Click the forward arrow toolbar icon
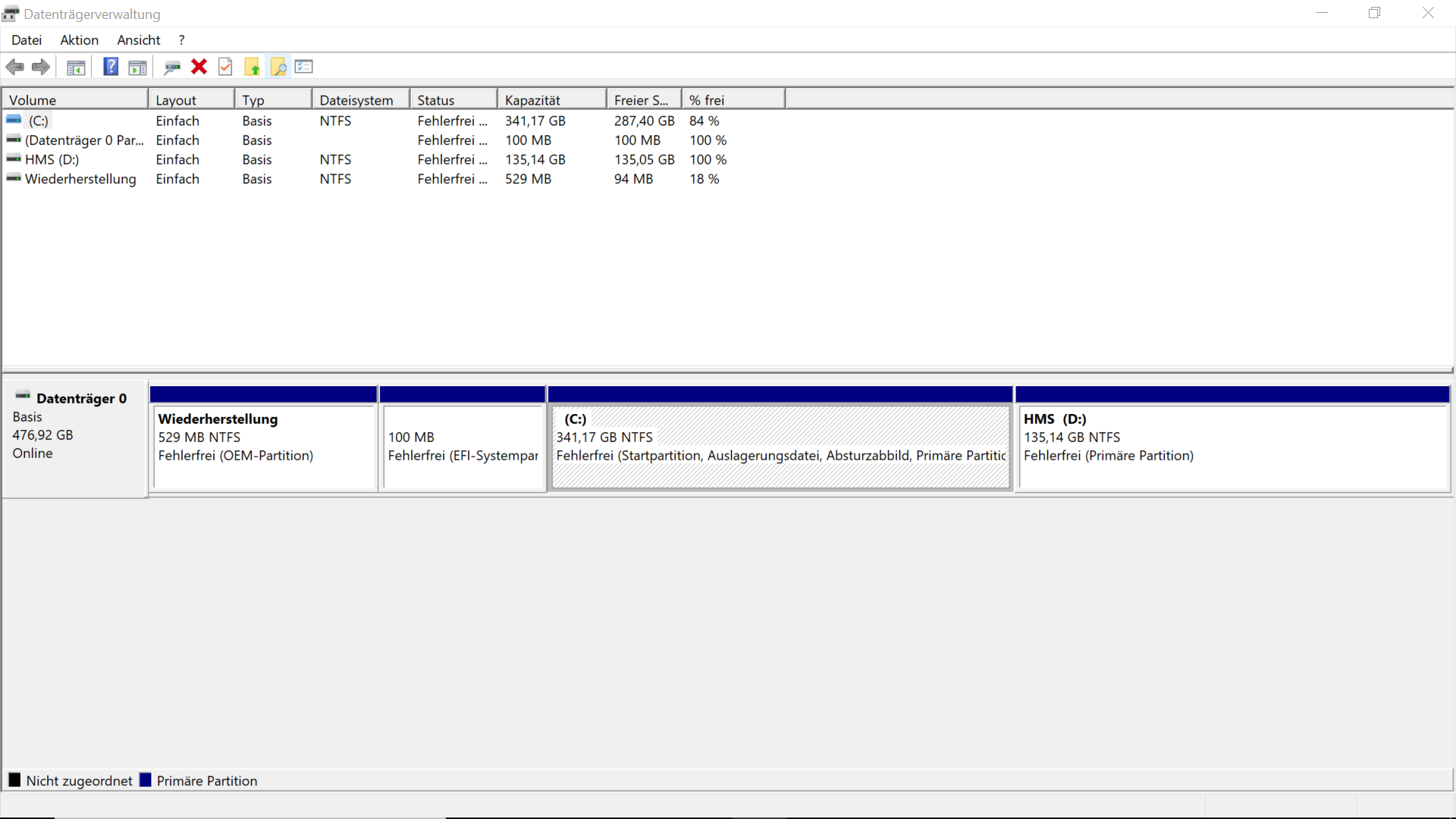 click(41, 67)
